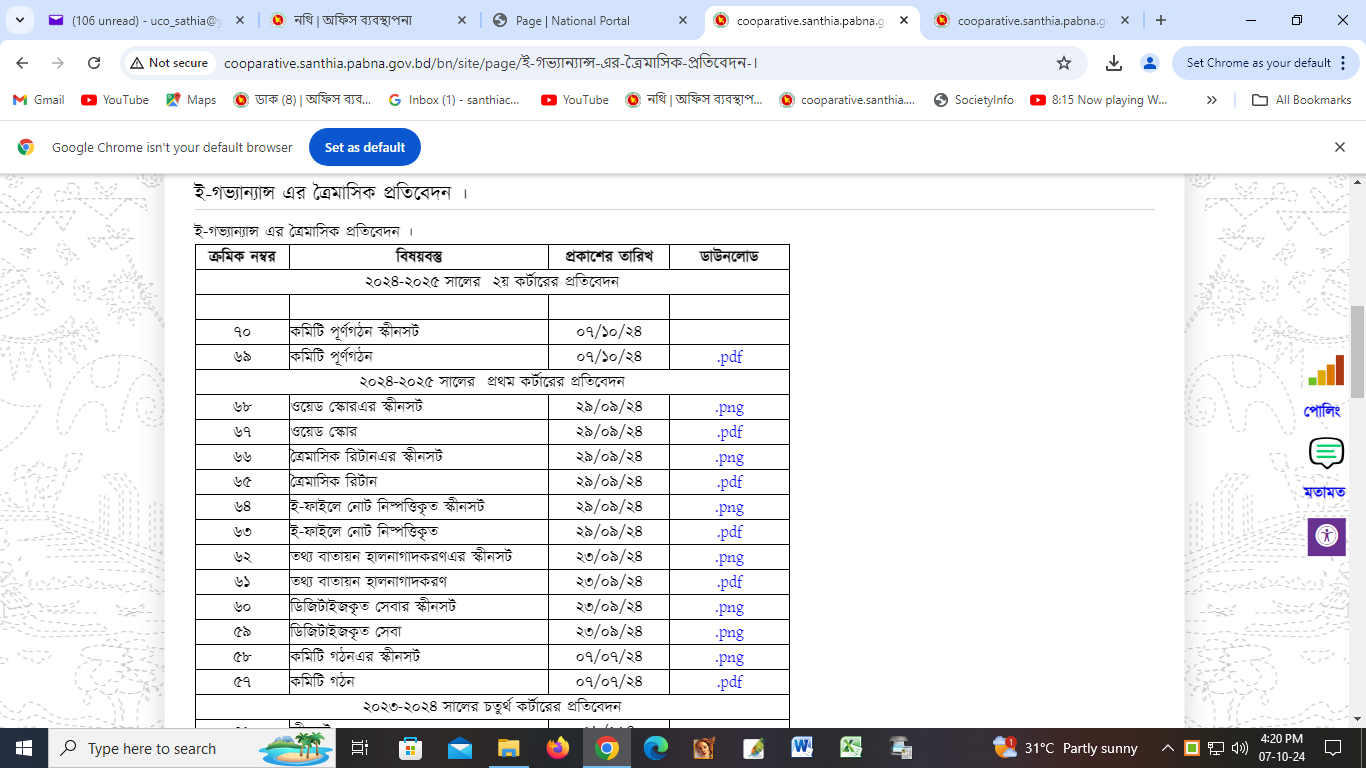Bookmark this page with star icon
Image resolution: width=1366 pixels, height=768 pixels.
point(1064,63)
